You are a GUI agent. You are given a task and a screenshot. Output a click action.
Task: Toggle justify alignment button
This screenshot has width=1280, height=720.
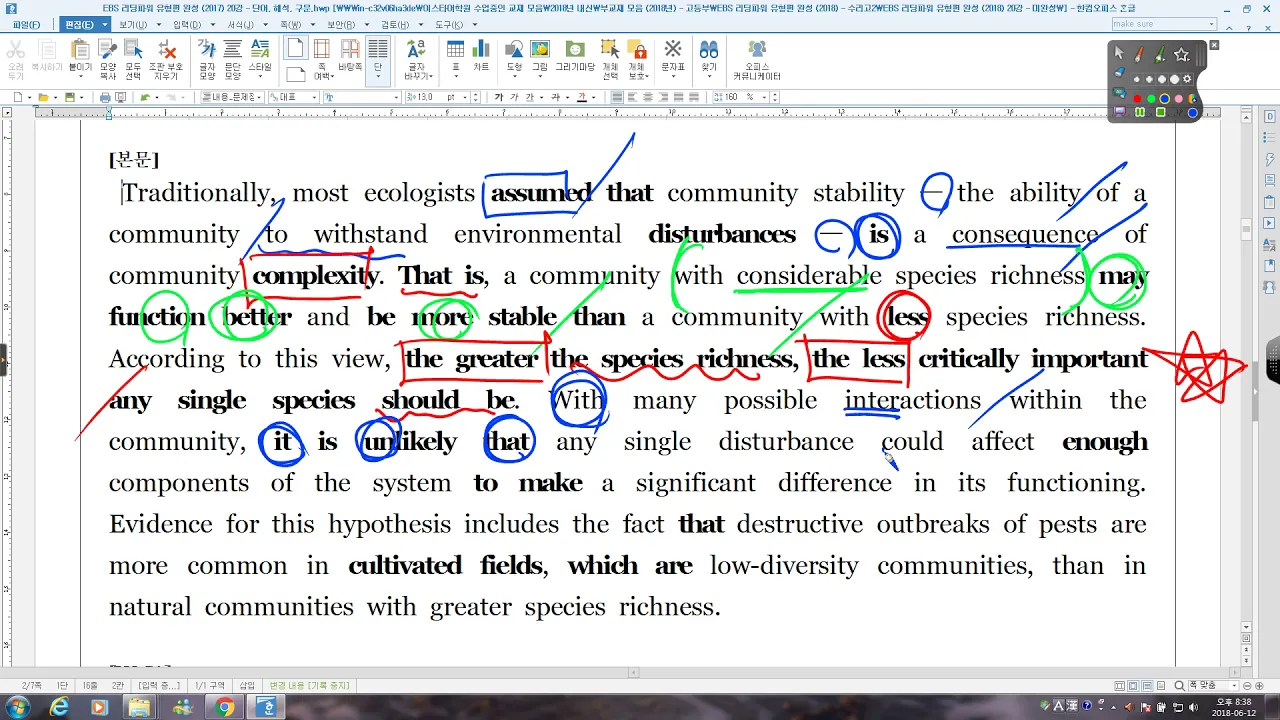[617, 97]
